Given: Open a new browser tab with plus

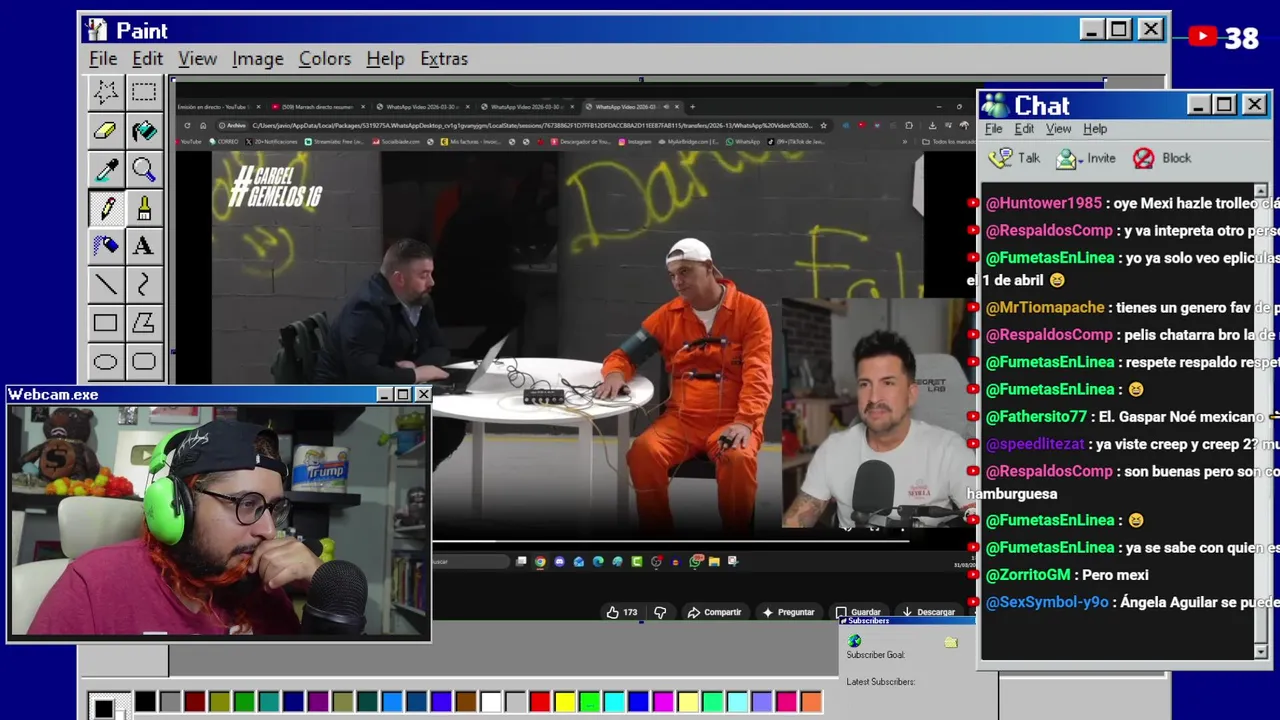Looking at the screenshot, I should coord(693,106).
